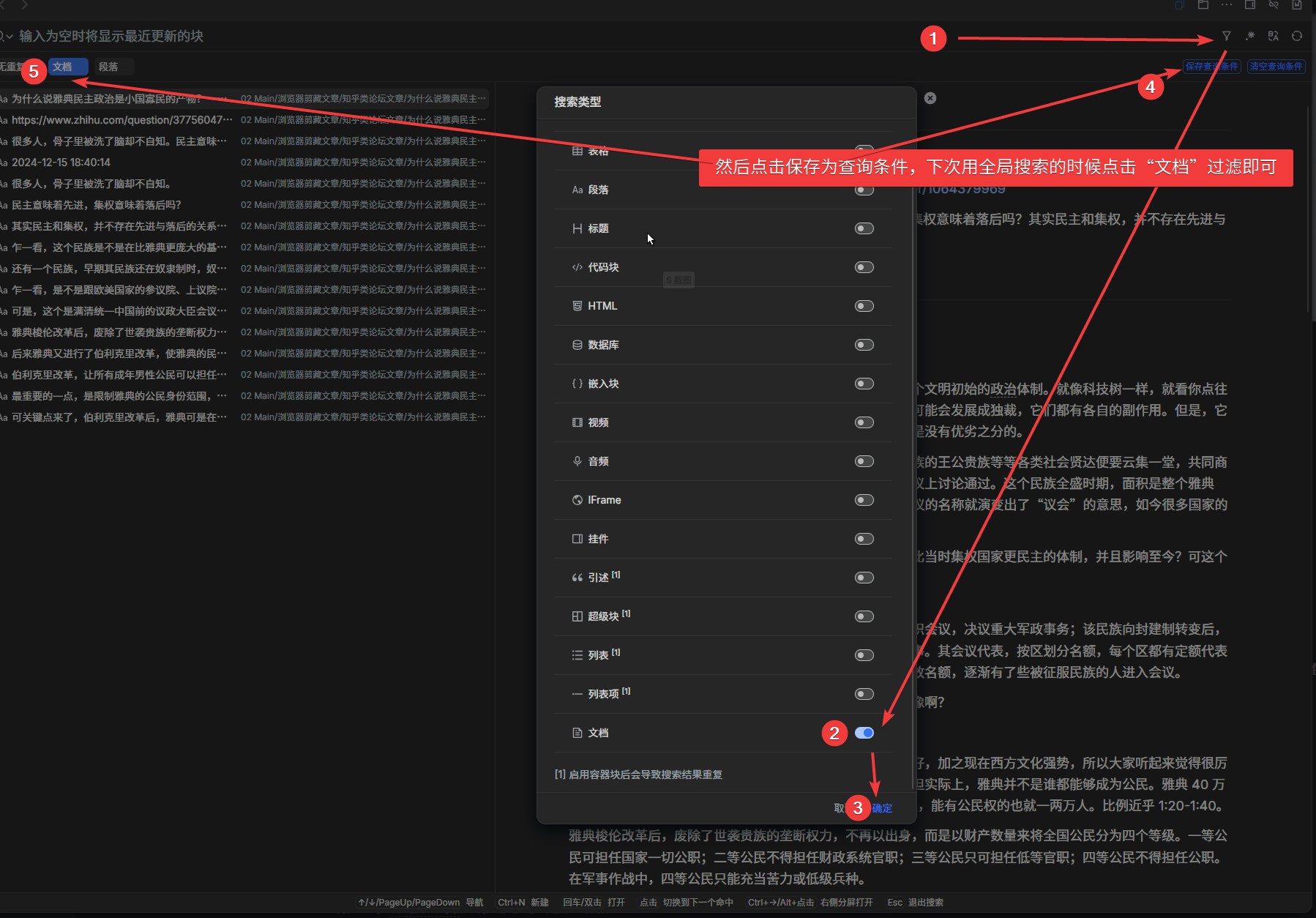Click the IFrame globe icon
The image size is (1316, 918).
pos(577,500)
